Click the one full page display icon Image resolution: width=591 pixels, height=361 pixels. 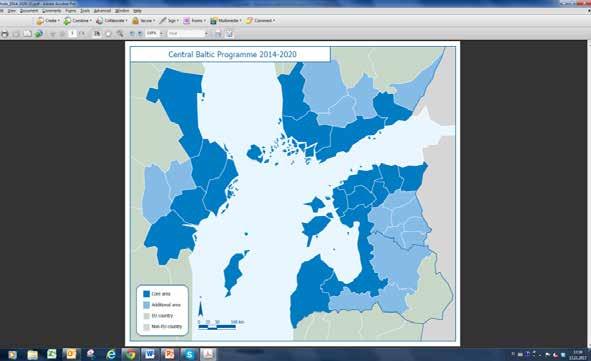click(x=229, y=34)
